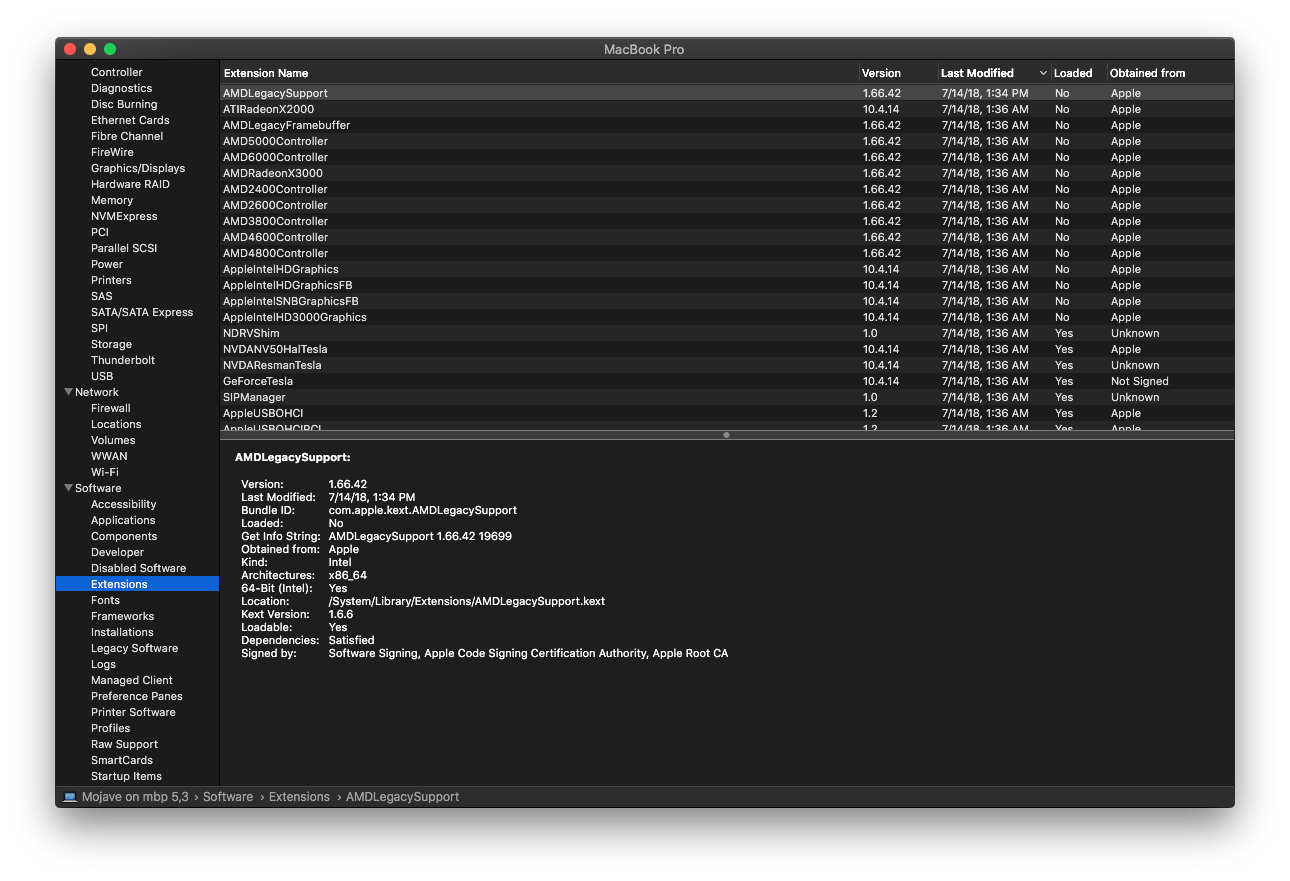Click Extensions in the bottom path bar
This screenshot has height=881, width=1290.
click(x=299, y=797)
